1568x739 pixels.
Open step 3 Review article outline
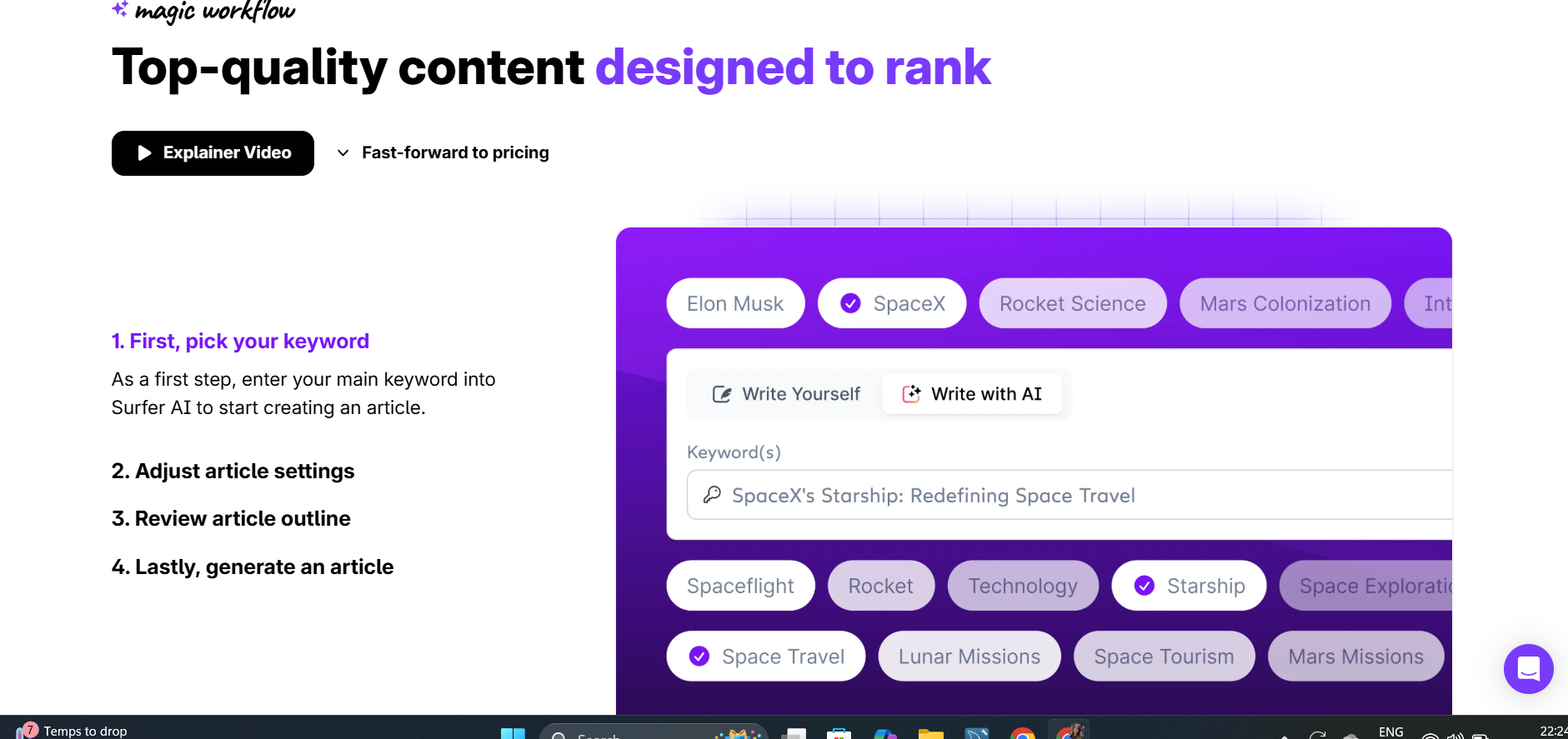click(x=231, y=518)
